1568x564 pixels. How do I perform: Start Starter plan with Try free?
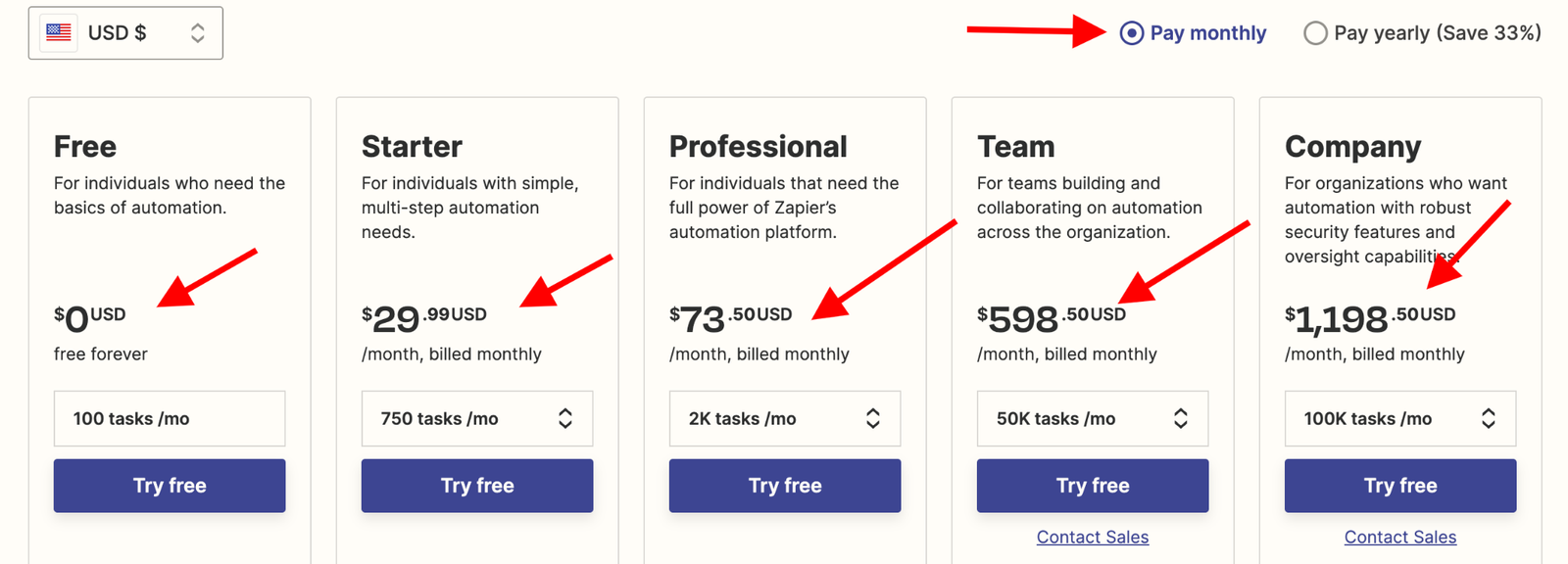477,486
